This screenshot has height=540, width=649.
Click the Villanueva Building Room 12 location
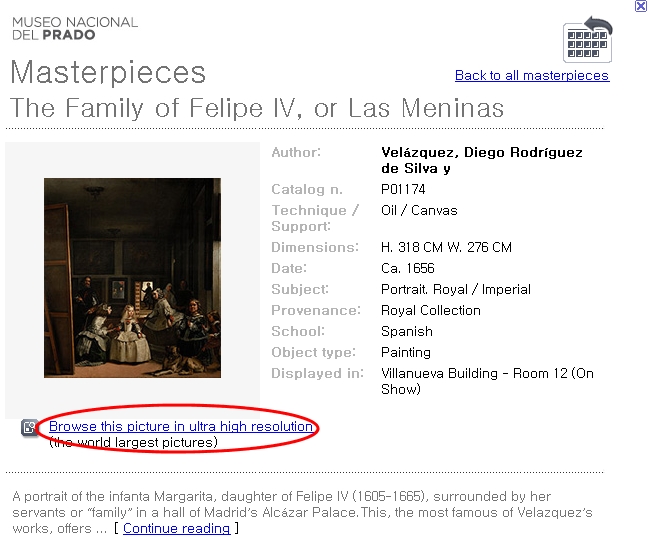pos(487,382)
